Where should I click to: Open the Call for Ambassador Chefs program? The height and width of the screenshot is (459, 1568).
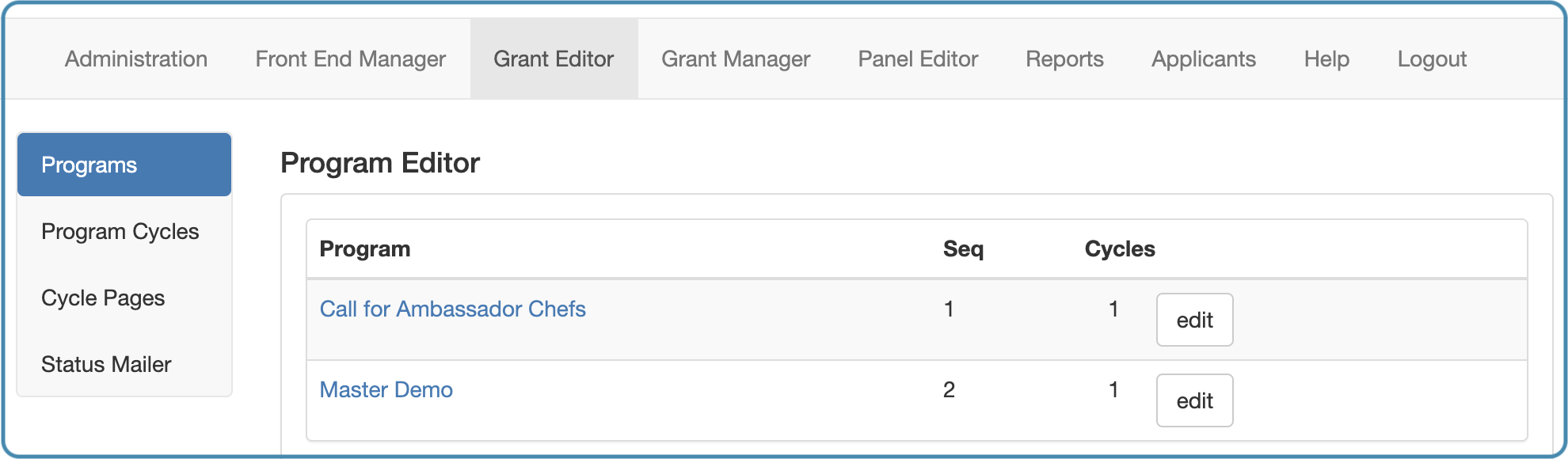point(452,309)
